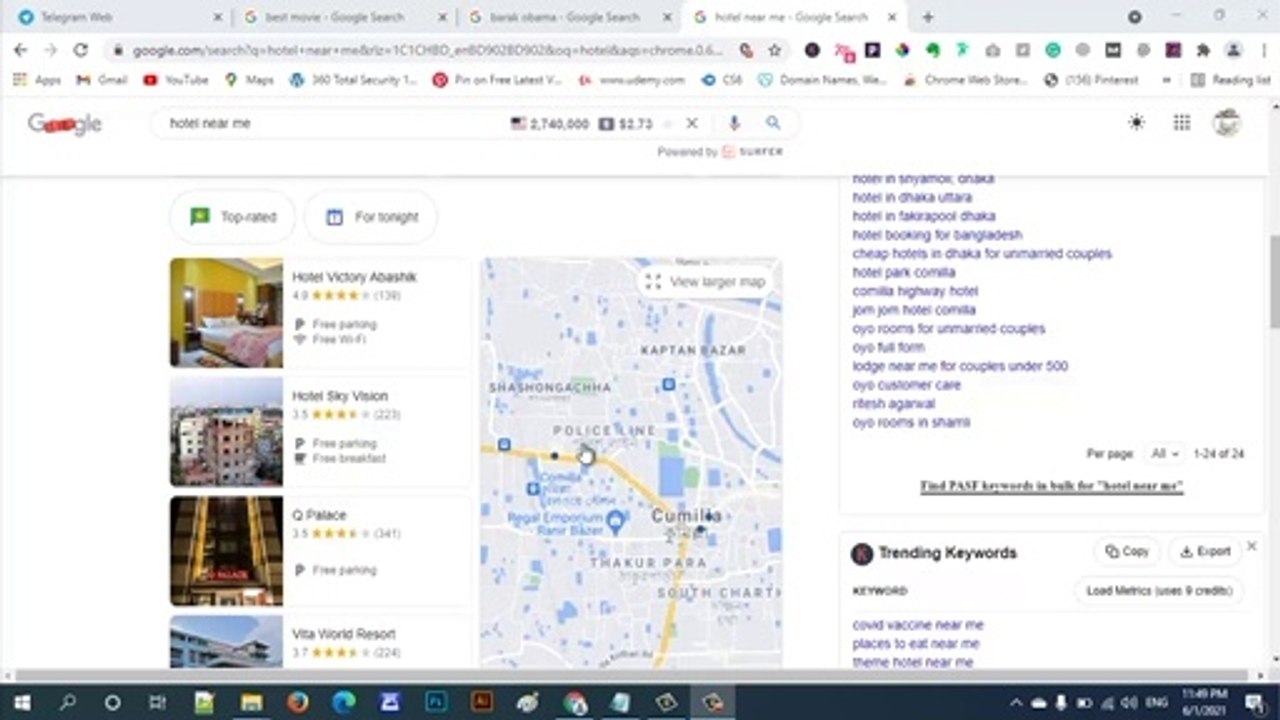Click keyword 'covid vaccine near me'

(917, 625)
